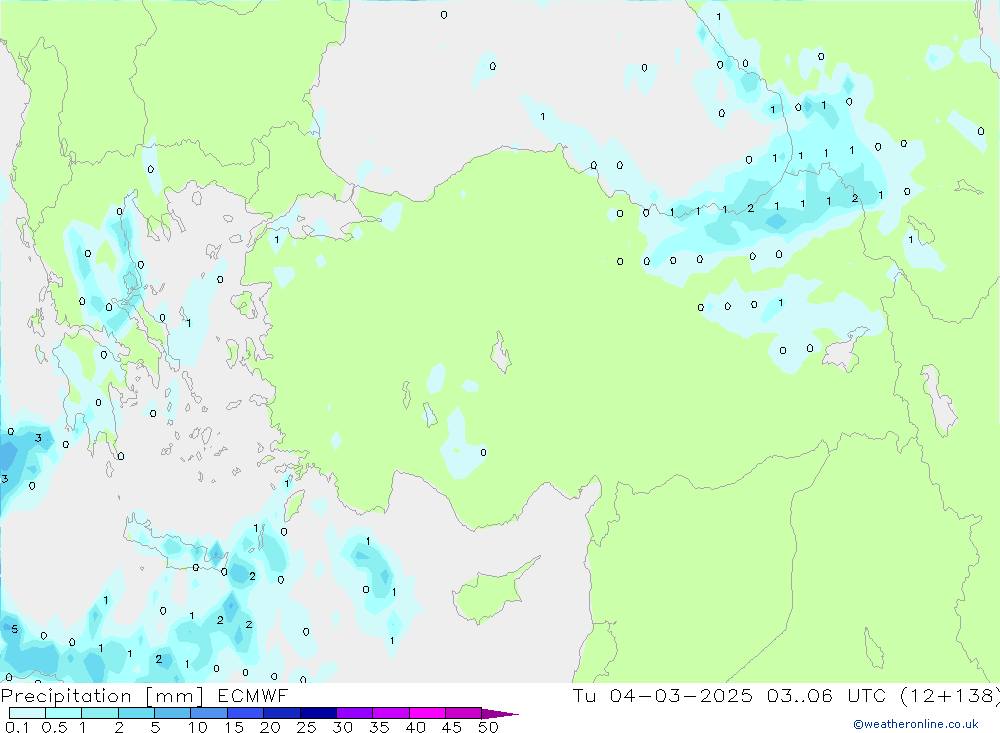Click the 0.1–0.5 mm lightest cyan legend swatch

[27, 713]
